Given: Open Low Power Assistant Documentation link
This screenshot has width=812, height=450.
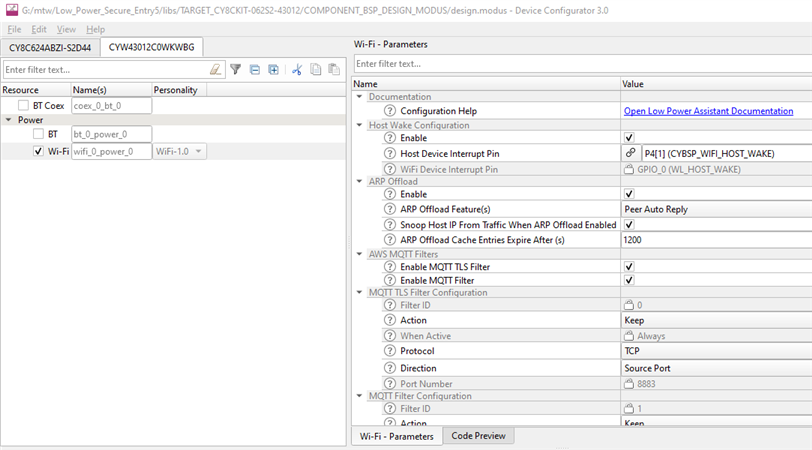Looking at the screenshot, I should click(708, 111).
